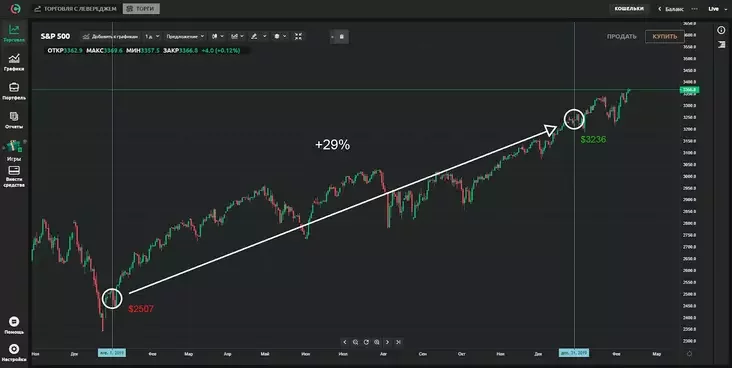Open the Игры games sidebar icon
Screen dimensions: 732x368
[14, 150]
